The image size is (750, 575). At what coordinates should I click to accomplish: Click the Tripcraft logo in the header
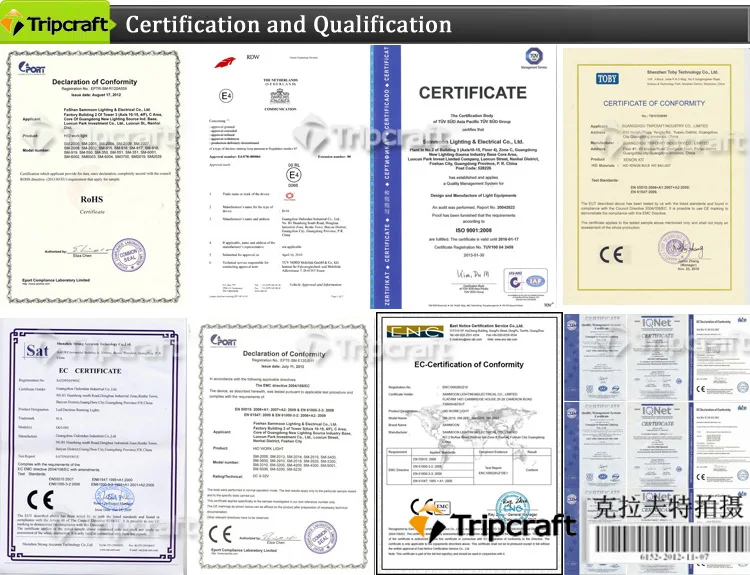55,22
